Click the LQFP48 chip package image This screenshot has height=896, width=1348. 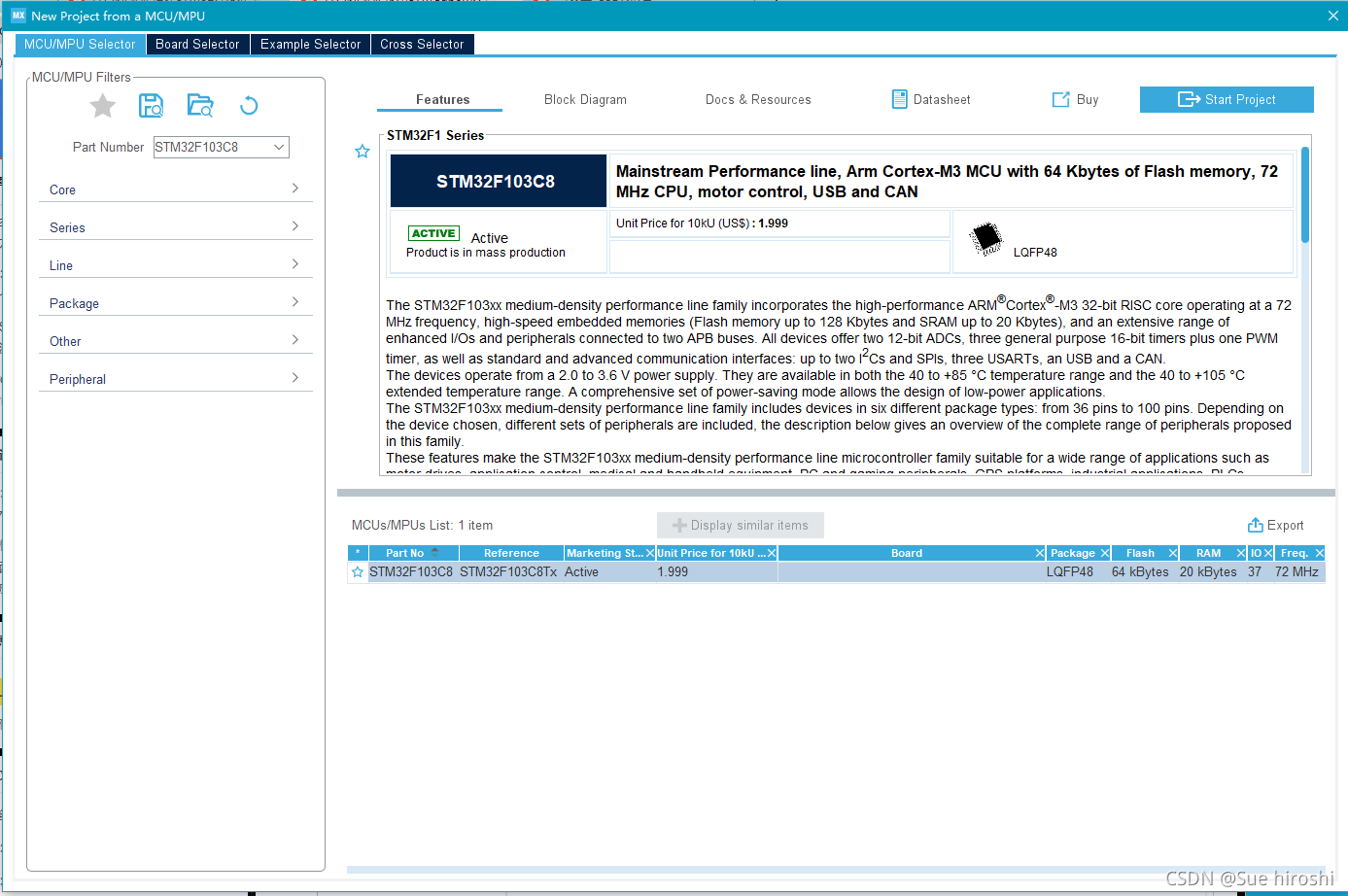[x=986, y=238]
